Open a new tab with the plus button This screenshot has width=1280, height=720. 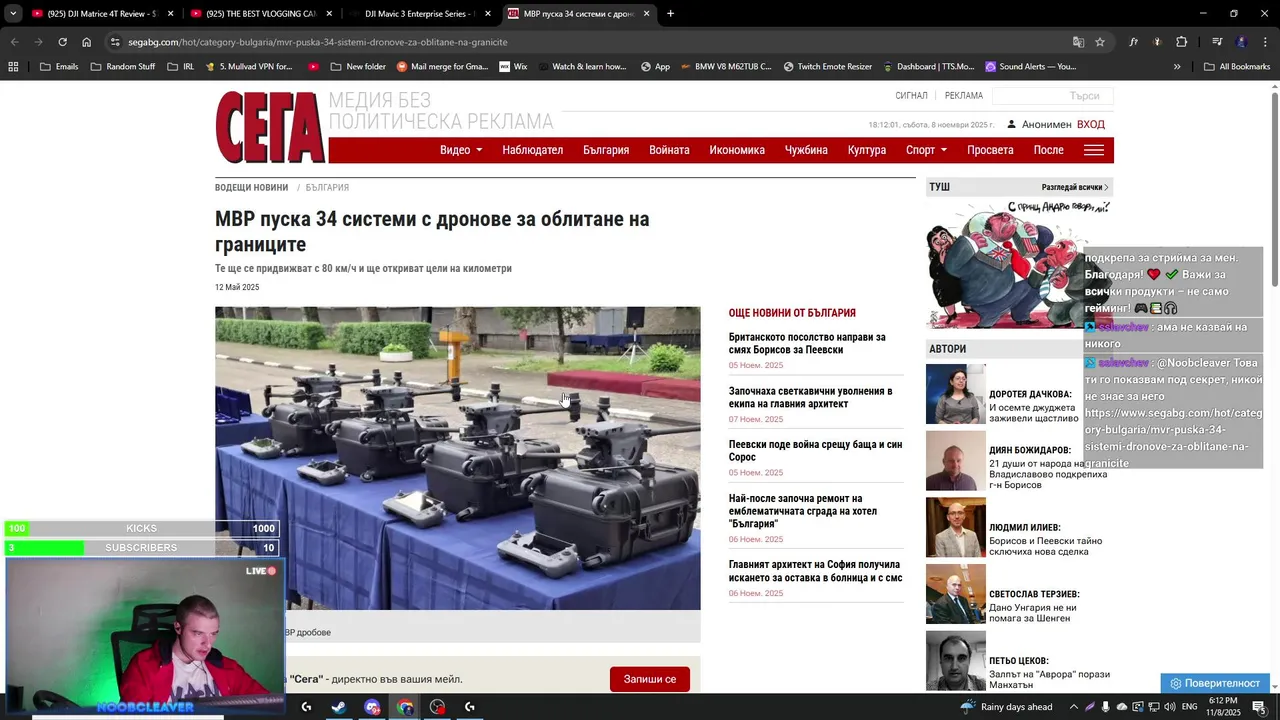point(670,14)
